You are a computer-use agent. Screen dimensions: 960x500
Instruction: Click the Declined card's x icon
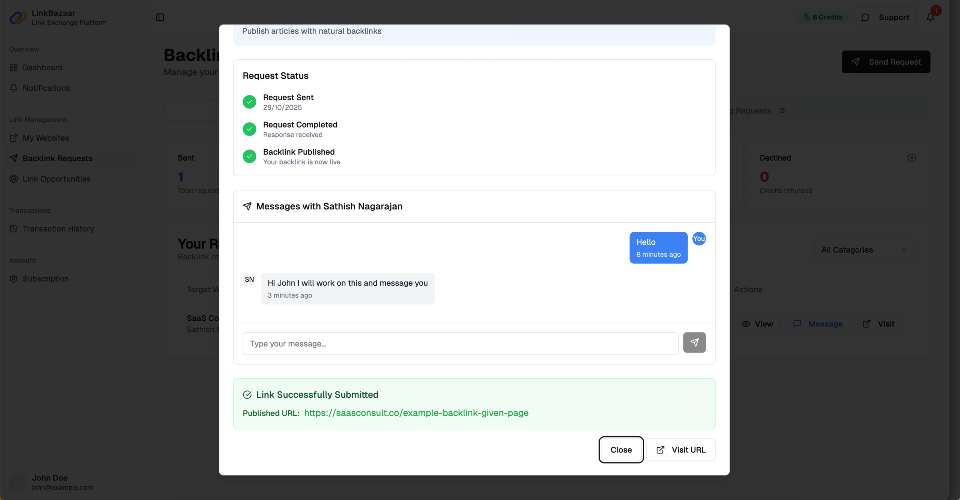pyautogui.click(x=912, y=158)
